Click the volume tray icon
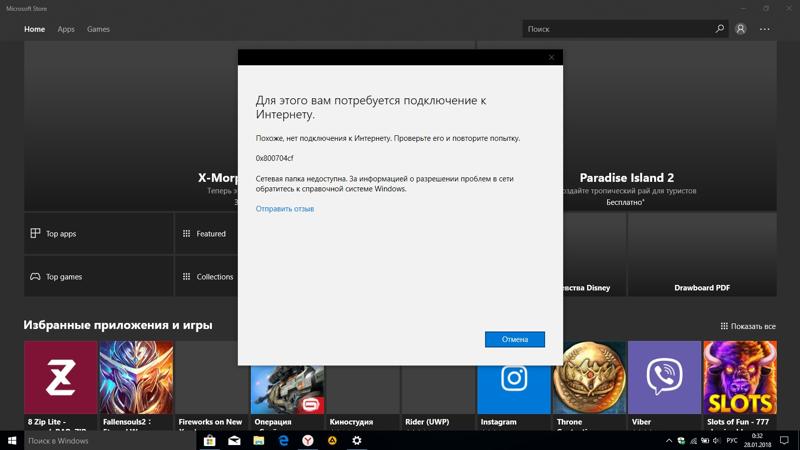Screen dimensions: 800x450 point(717,440)
